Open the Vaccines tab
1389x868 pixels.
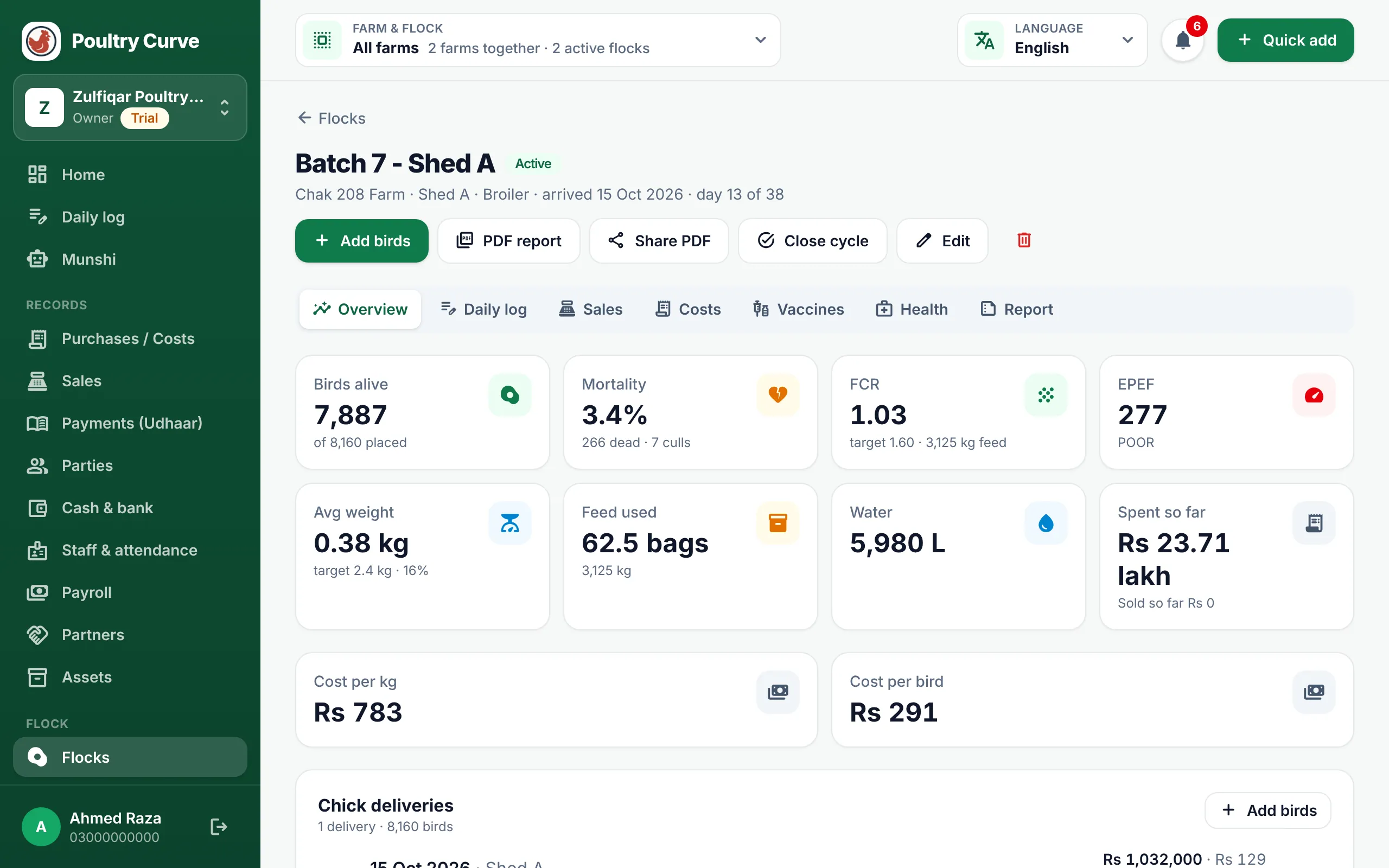(x=798, y=309)
